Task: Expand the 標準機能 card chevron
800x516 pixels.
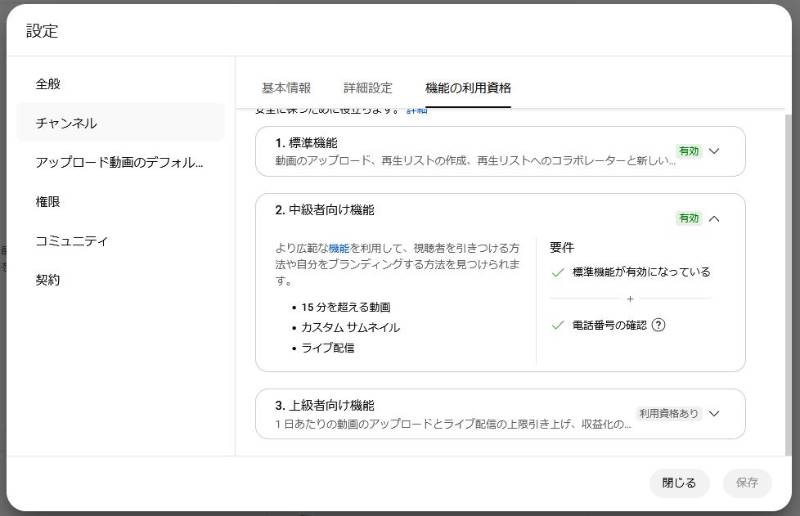Action: pos(714,151)
